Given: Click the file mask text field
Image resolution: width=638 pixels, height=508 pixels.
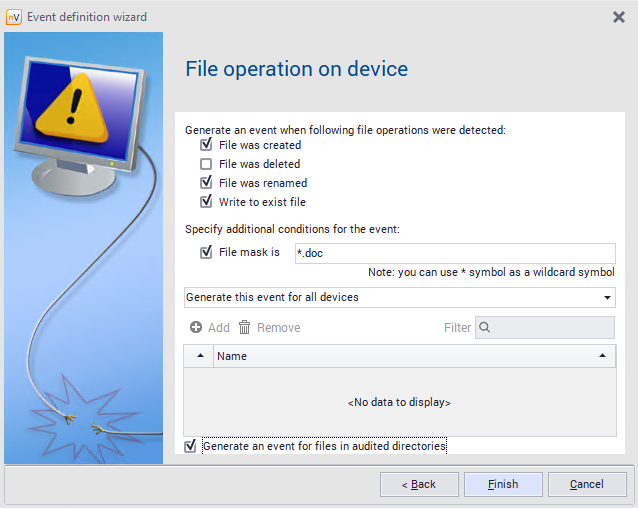Looking at the screenshot, I should 455,253.
